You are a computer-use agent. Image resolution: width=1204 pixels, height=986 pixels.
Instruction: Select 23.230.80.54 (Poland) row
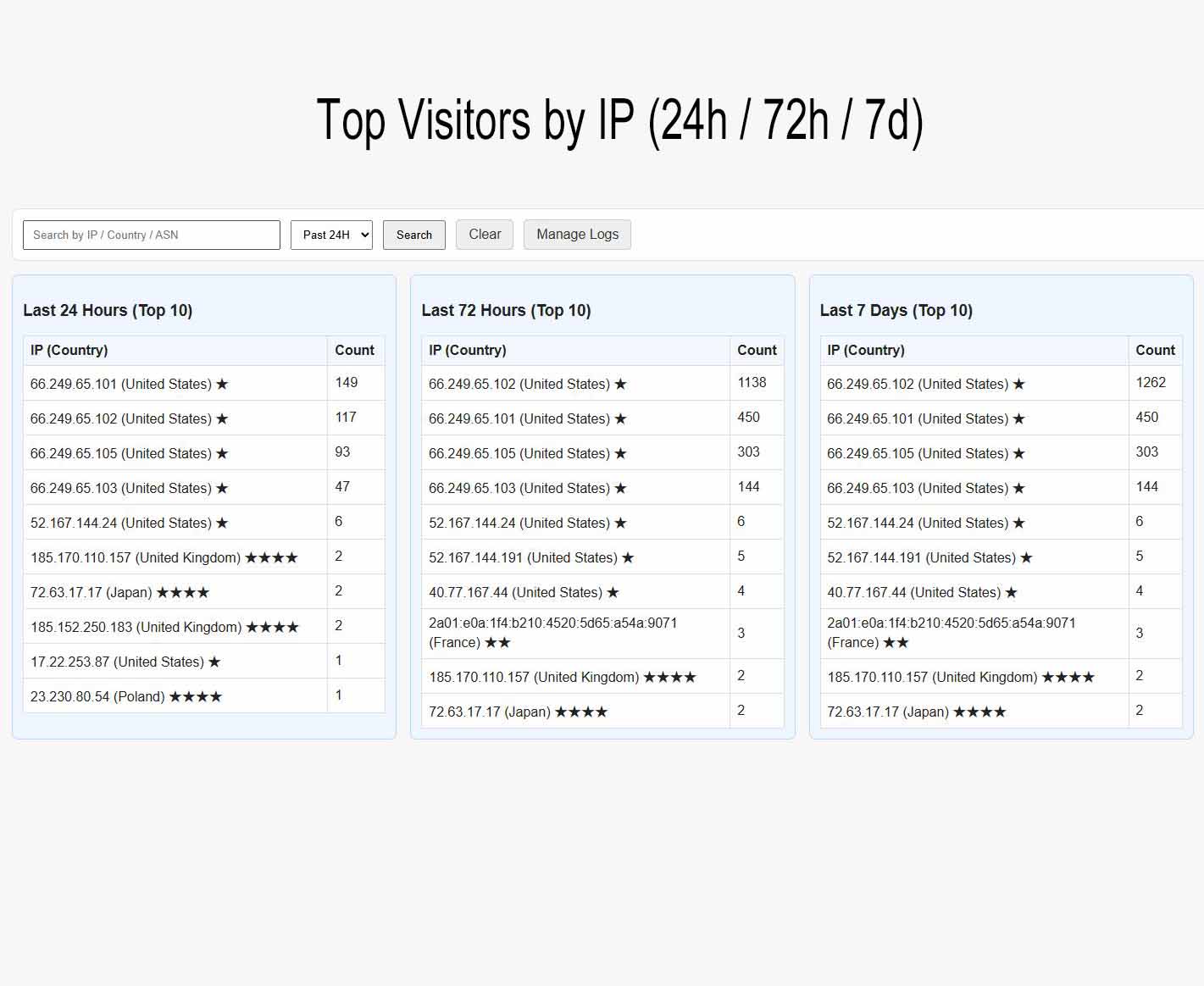(x=204, y=695)
